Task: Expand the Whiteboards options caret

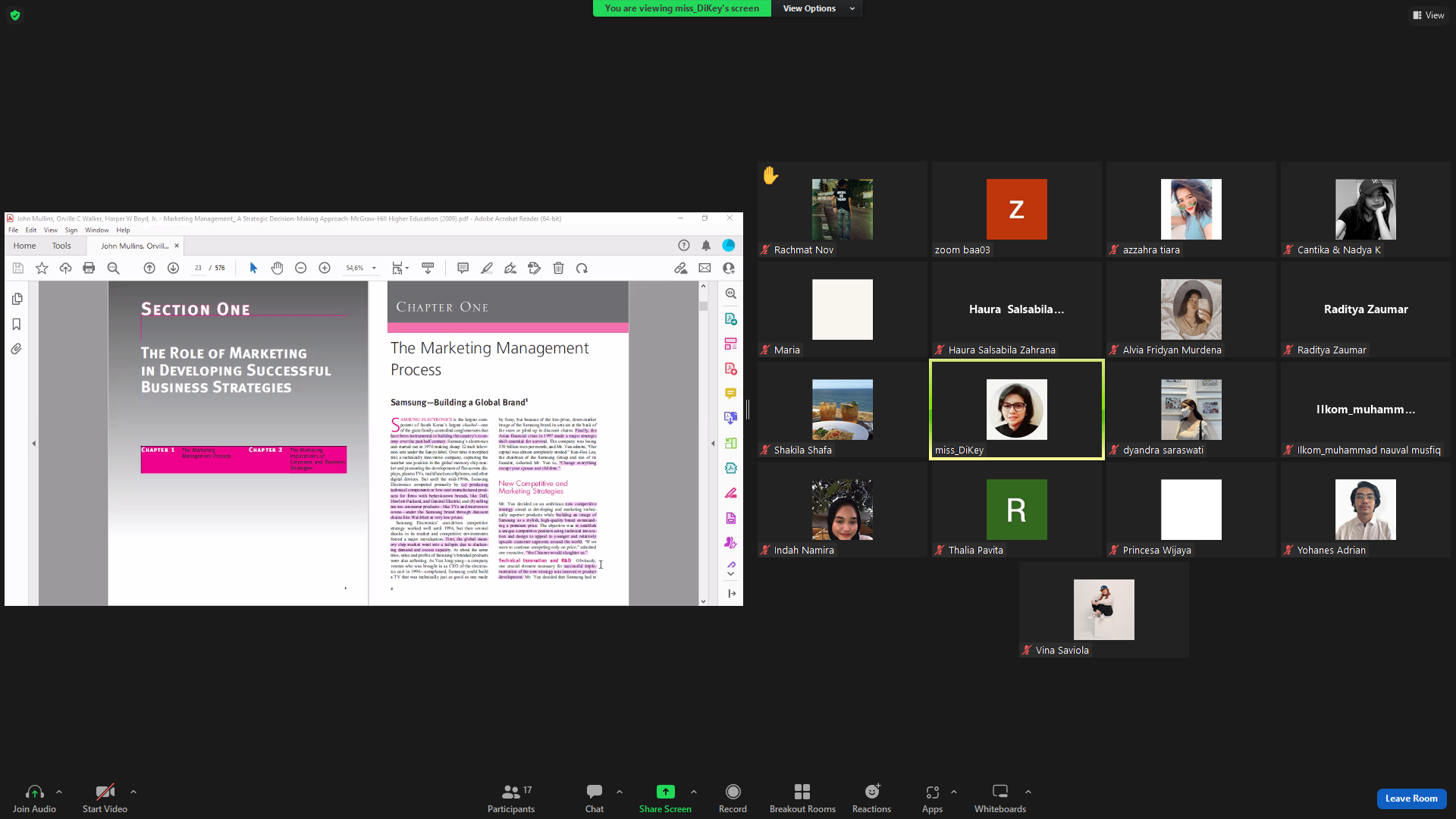Action: coord(1028,792)
